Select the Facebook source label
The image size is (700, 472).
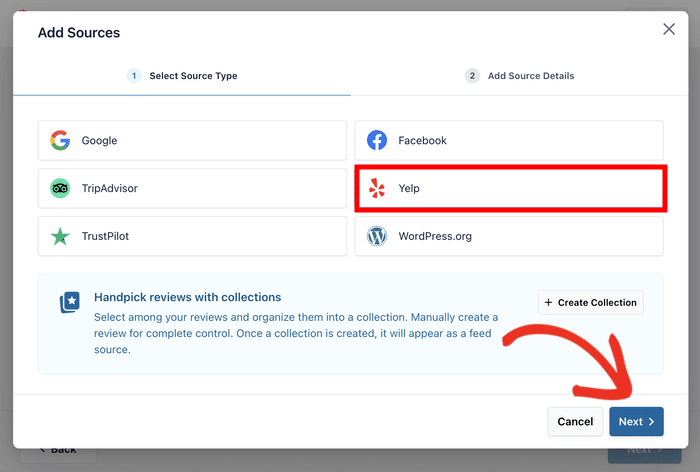coord(422,141)
